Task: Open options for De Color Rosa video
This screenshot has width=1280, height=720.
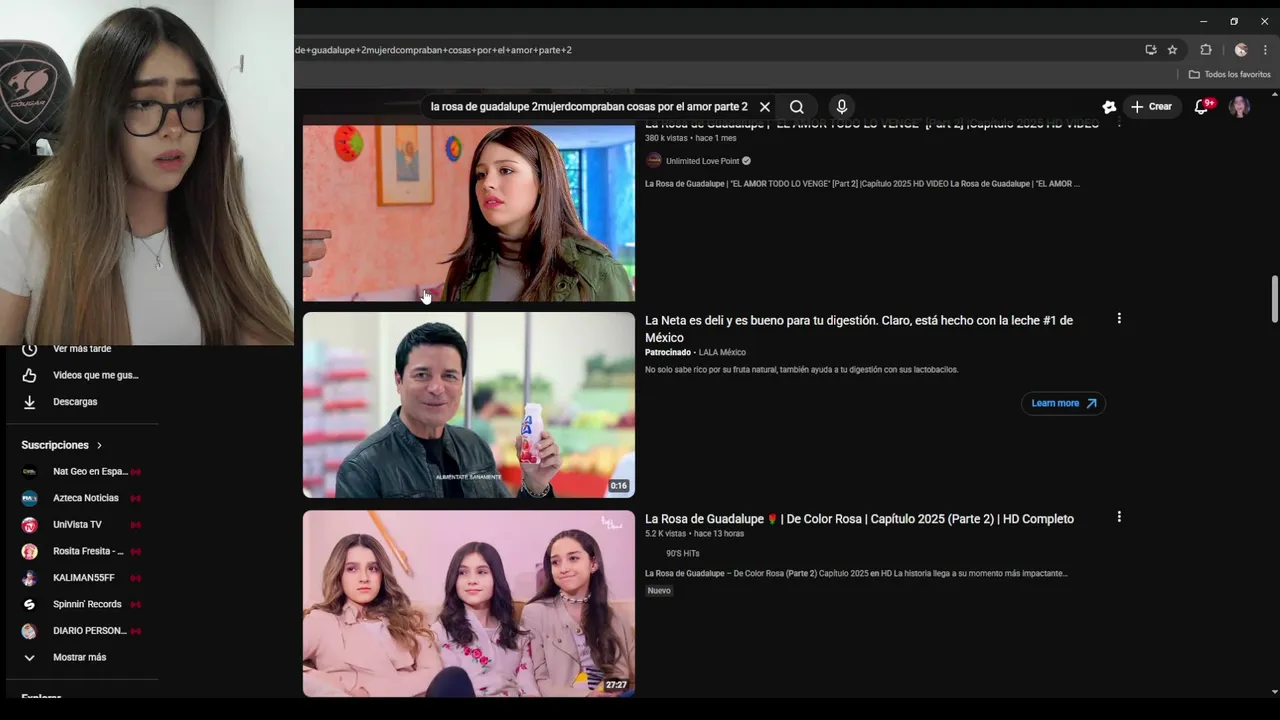Action: click(x=1119, y=517)
